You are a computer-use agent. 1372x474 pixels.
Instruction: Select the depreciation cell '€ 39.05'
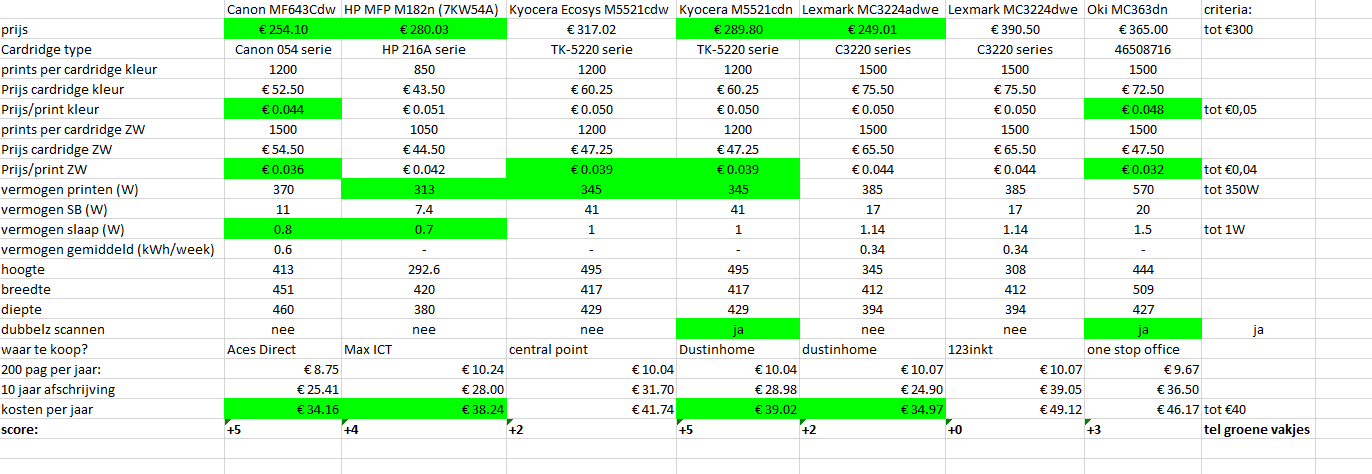(x=1014, y=390)
